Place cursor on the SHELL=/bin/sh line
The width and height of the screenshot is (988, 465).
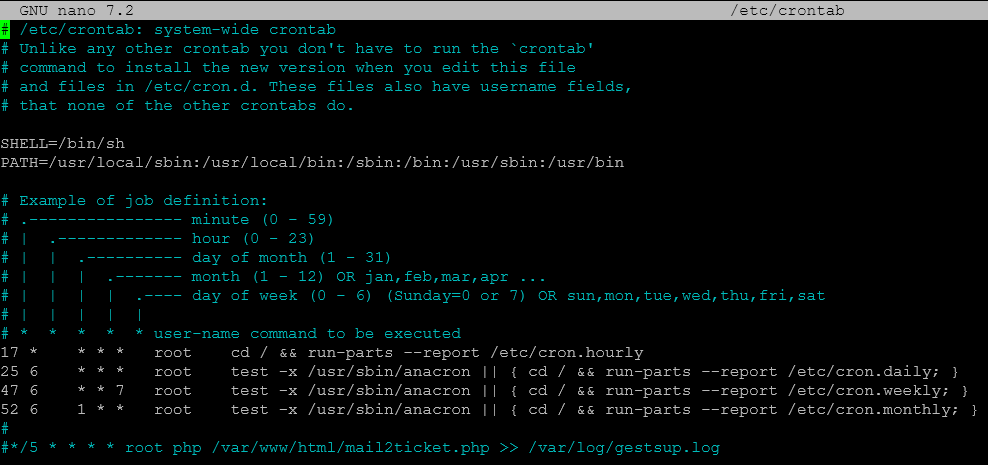pyautogui.click(x=62, y=144)
